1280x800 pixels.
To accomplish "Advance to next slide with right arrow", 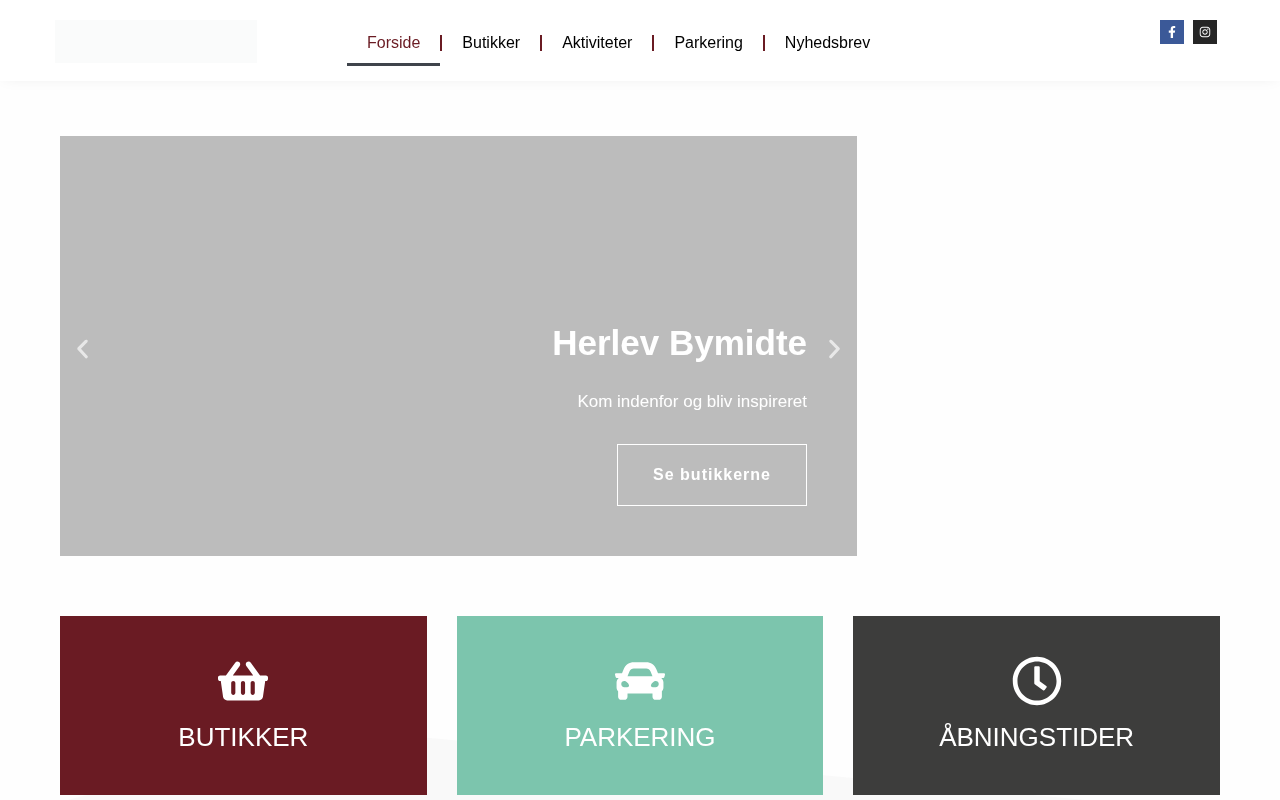I will (834, 349).
